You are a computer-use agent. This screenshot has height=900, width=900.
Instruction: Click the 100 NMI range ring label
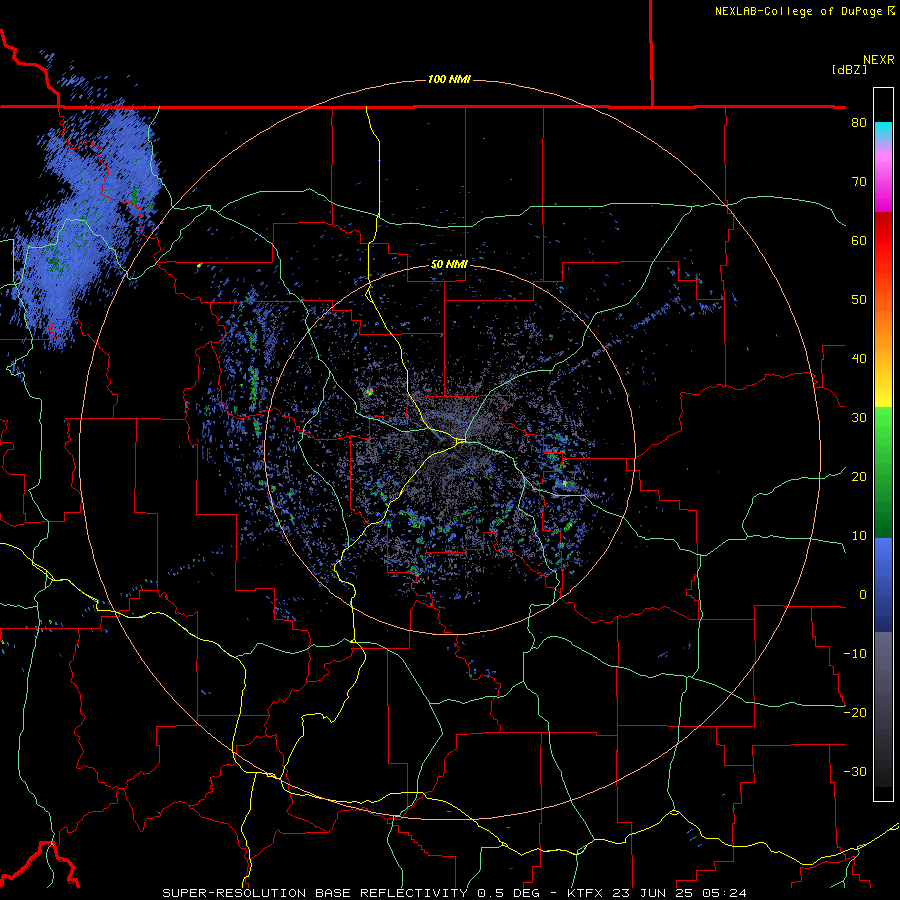coord(449,79)
